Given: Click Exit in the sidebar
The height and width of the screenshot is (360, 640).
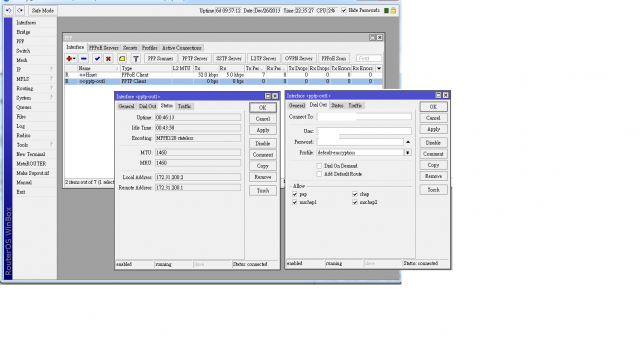Looking at the screenshot, I should (x=20, y=192).
